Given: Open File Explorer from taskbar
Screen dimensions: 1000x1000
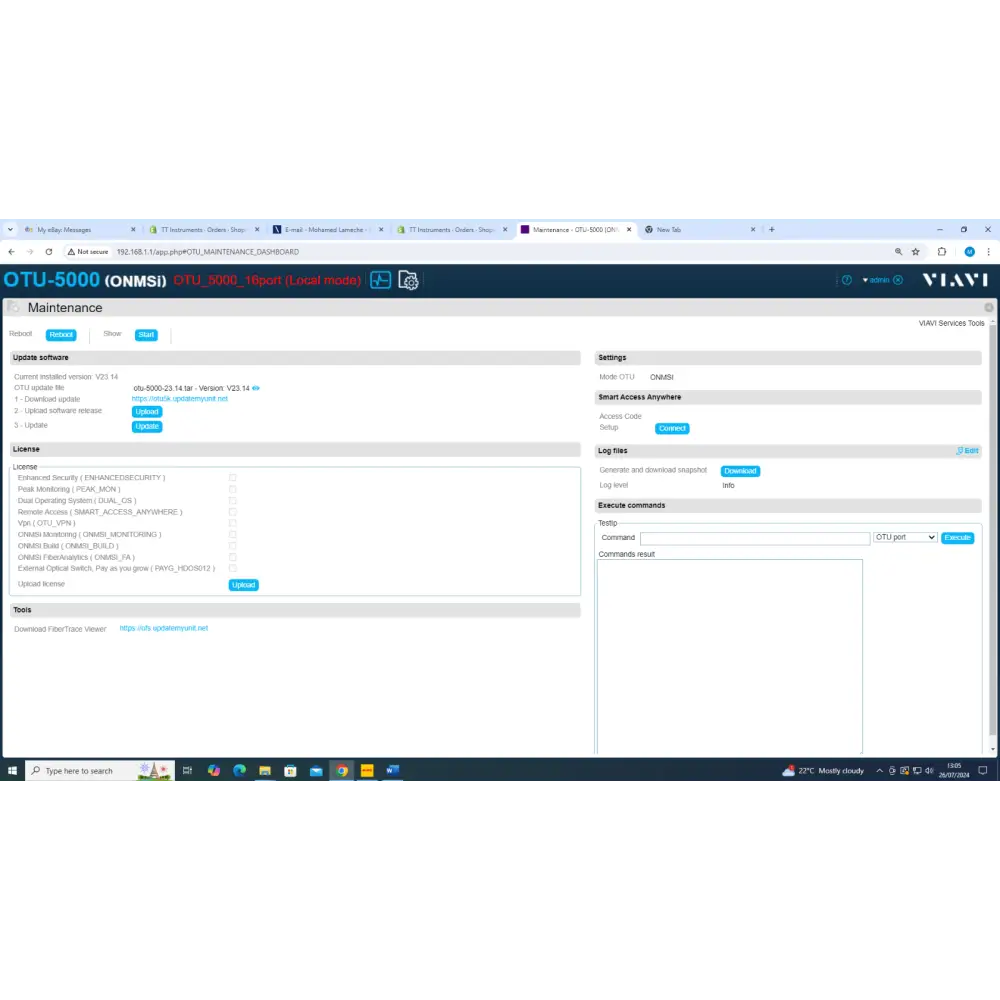Looking at the screenshot, I should coord(265,770).
